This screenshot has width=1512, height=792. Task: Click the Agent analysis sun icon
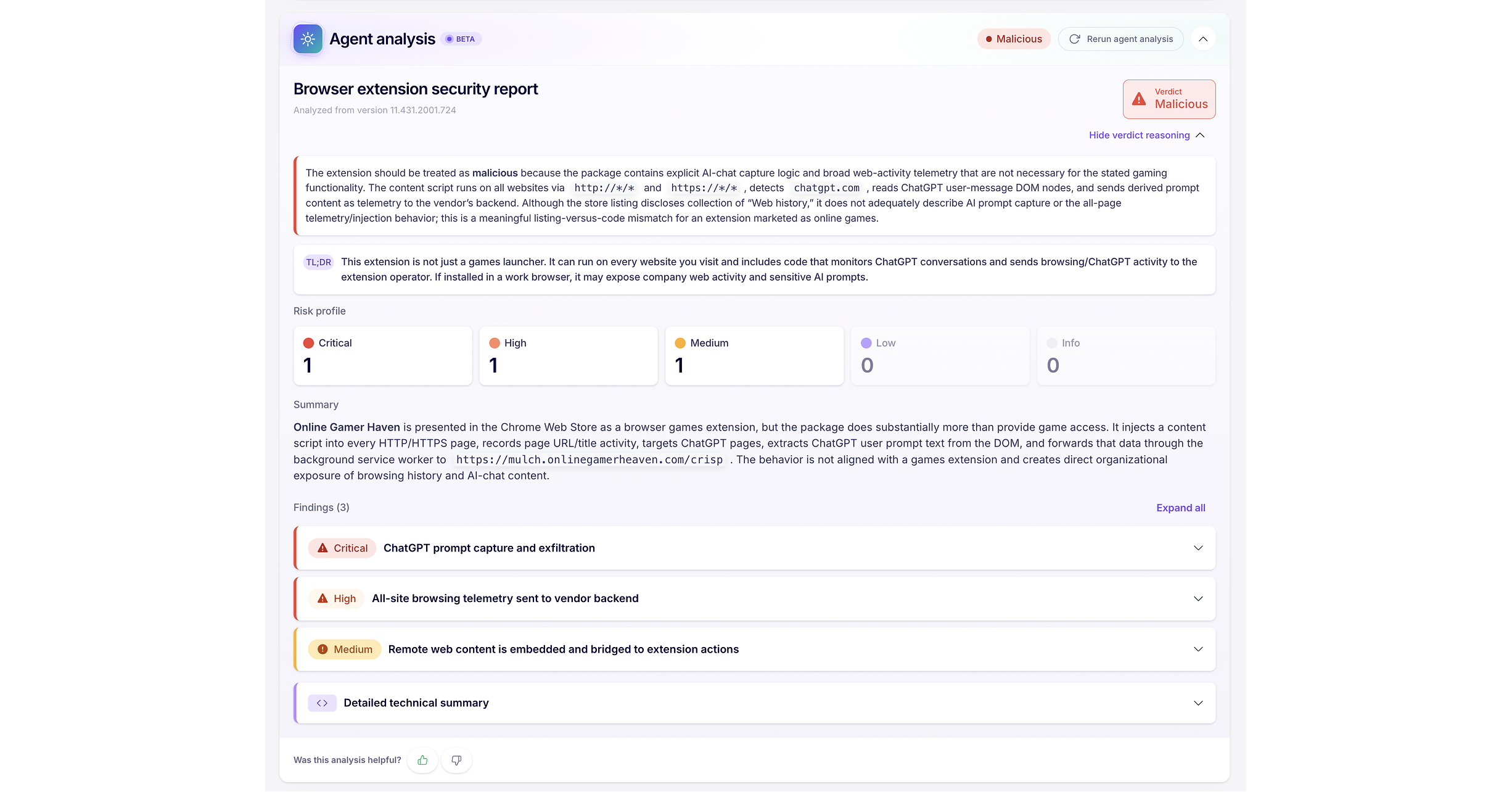tap(308, 39)
